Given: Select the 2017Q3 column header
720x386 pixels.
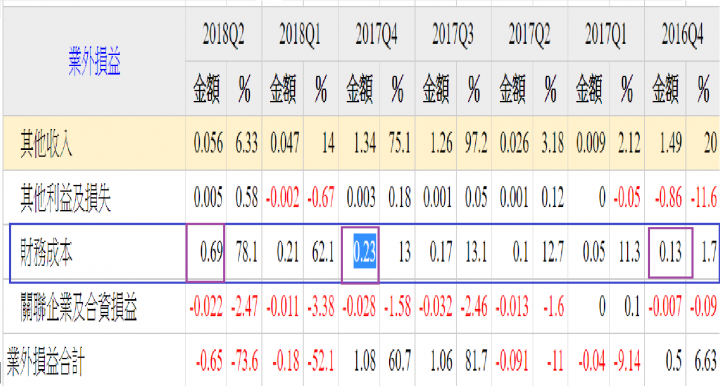Looking at the screenshot, I should tap(453, 34).
